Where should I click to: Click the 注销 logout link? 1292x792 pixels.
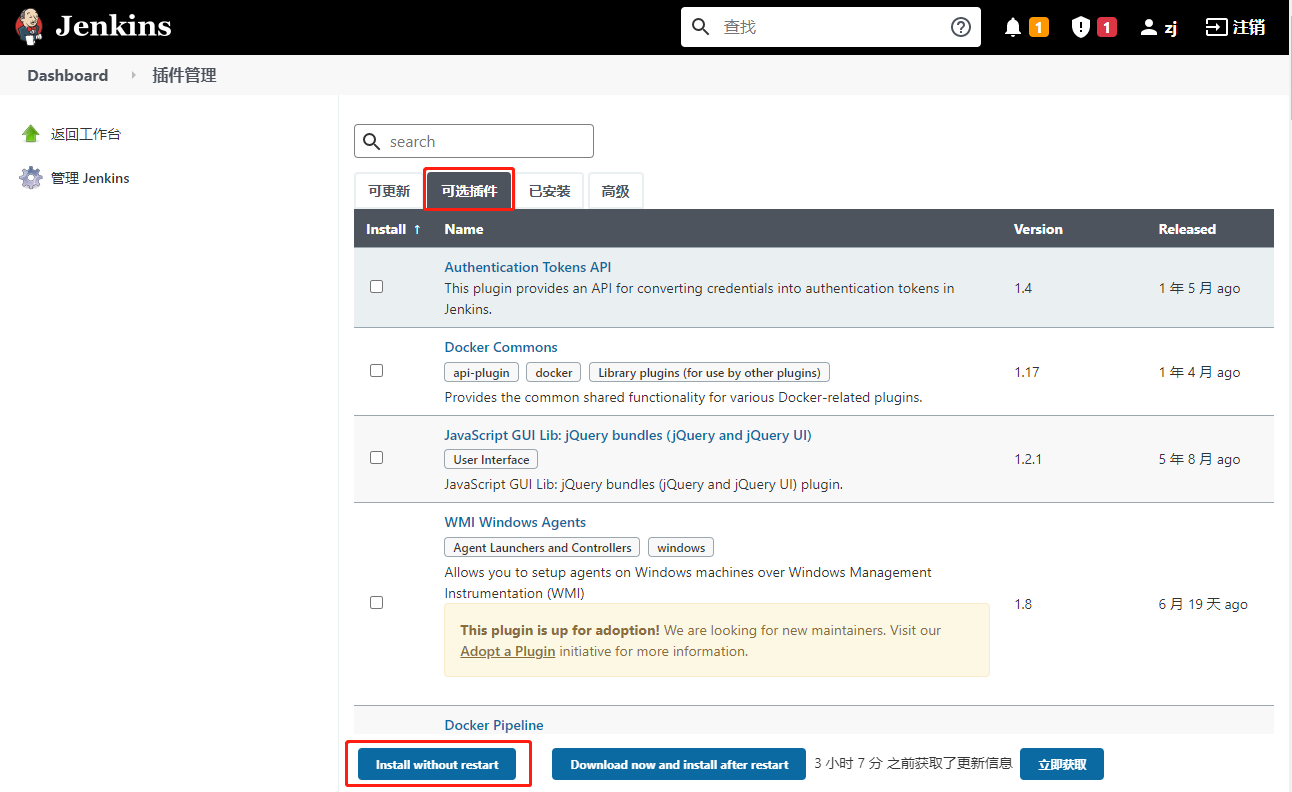(x=1249, y=28)
